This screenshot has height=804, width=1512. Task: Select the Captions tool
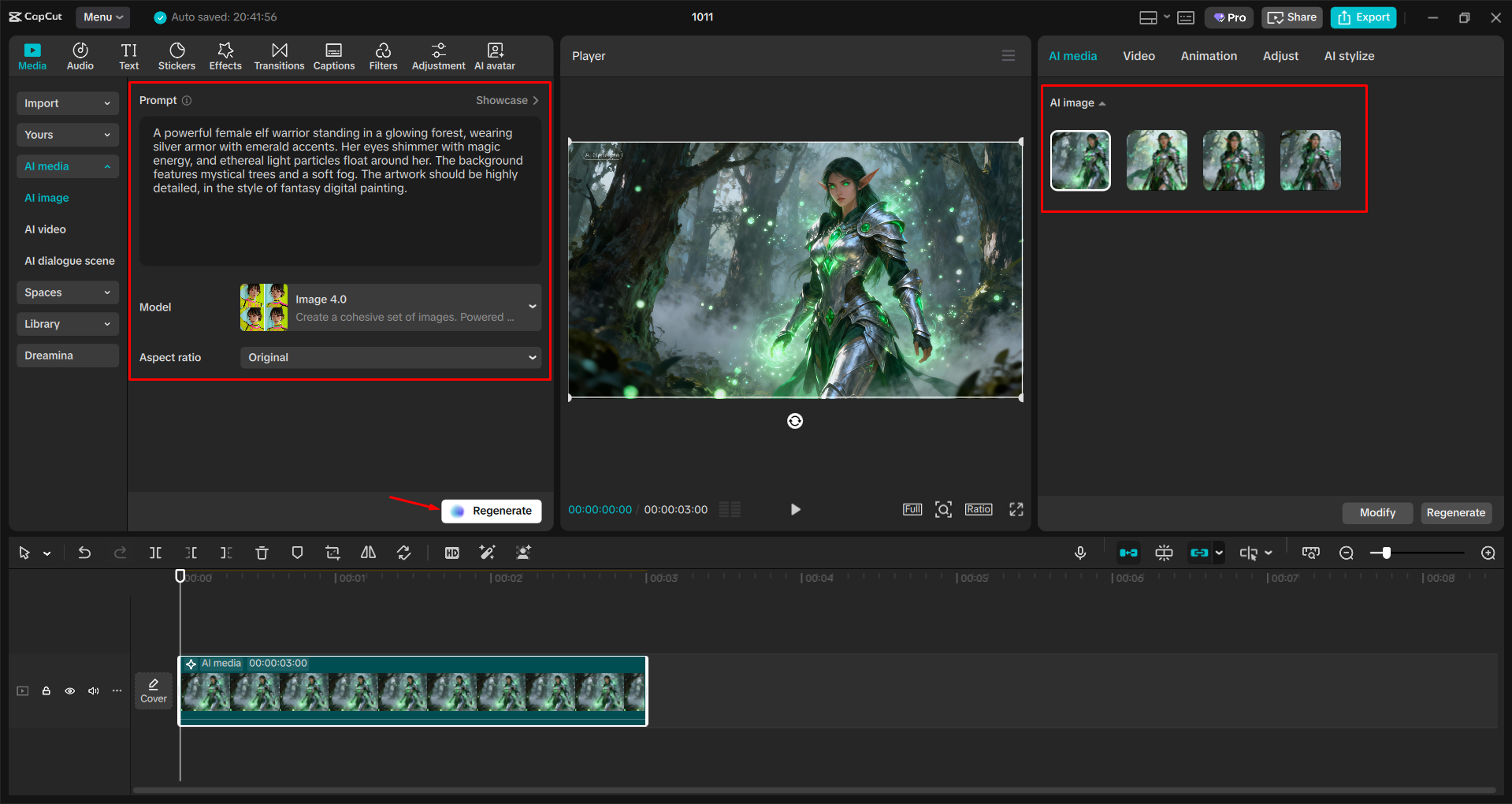pyautogui.click(x=333, y=55)
